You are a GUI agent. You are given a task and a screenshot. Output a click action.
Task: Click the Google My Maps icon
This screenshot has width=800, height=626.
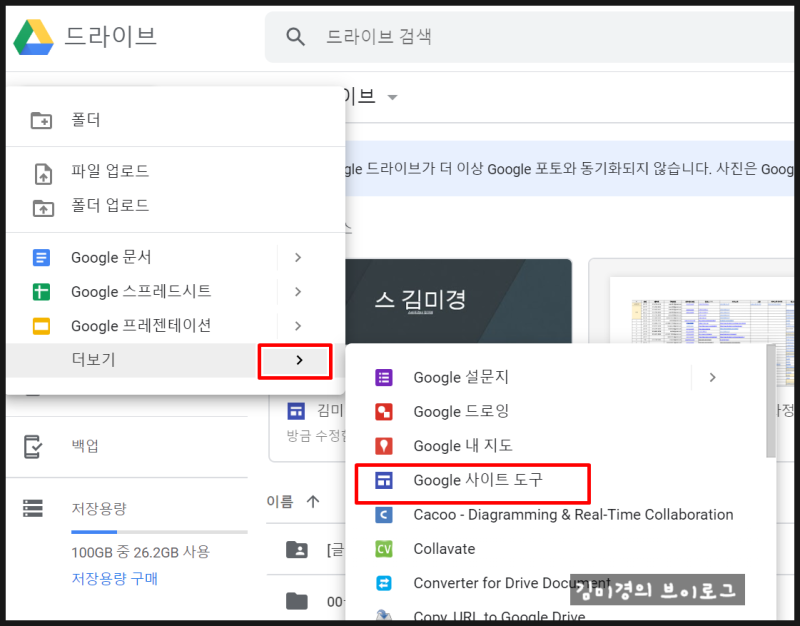(x=384, y=446)
